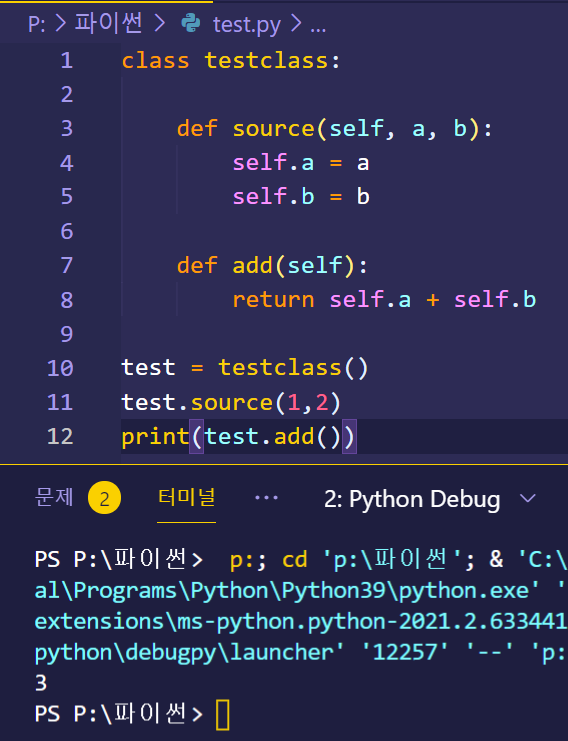This screenshot has width=568, height=741.
Task: Click the 'def add(self):' line
Action: tap(272, 266)
